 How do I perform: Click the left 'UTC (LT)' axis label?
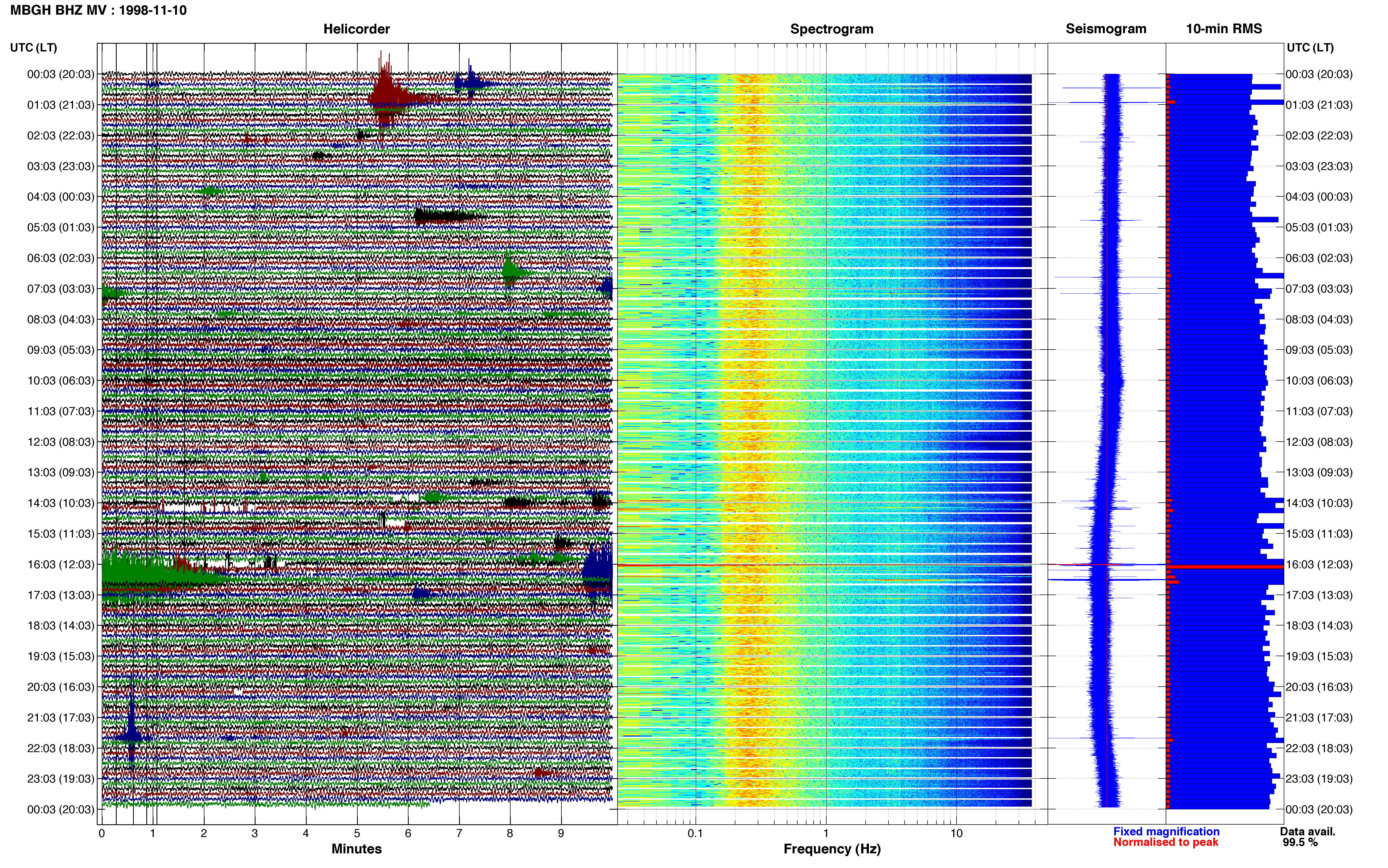pos(33,48)
